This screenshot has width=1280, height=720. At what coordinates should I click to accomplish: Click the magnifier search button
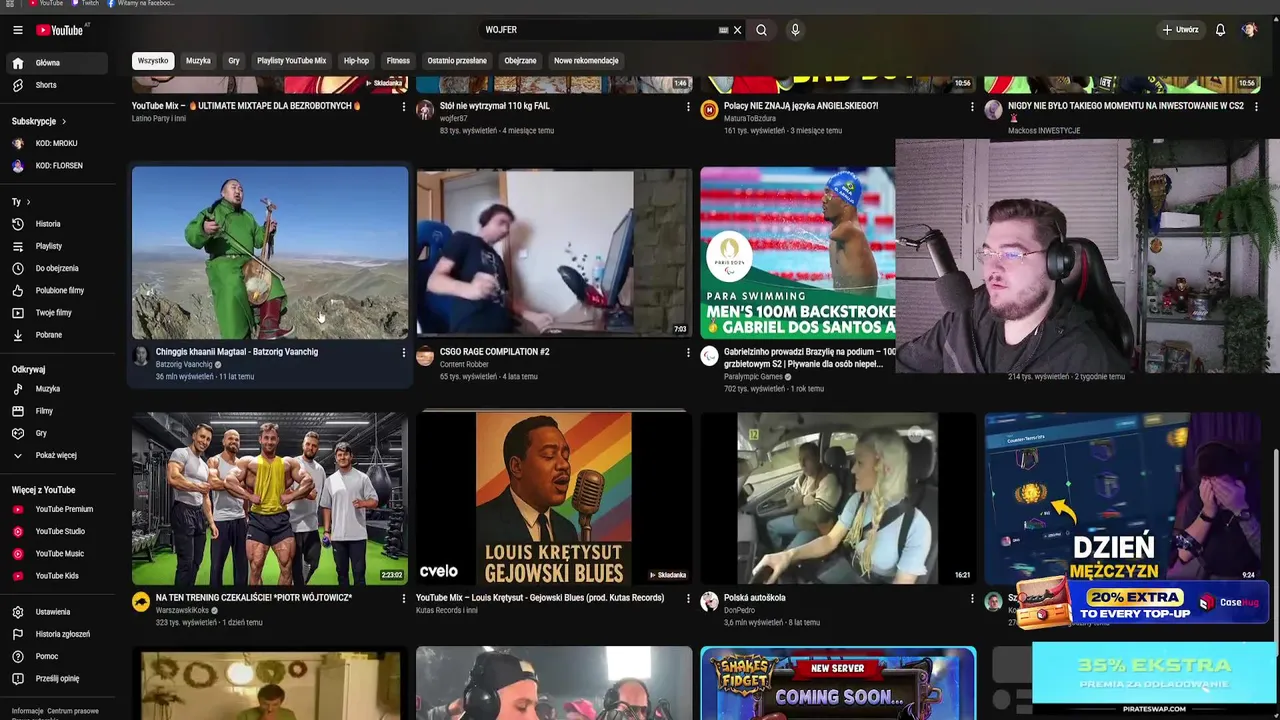[761, 30]
